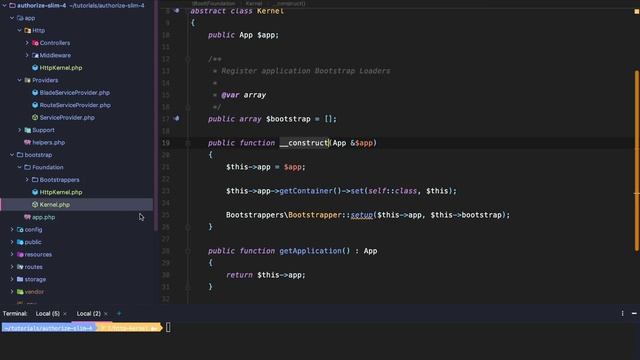Expand the Controllers folder

[27, 43]
